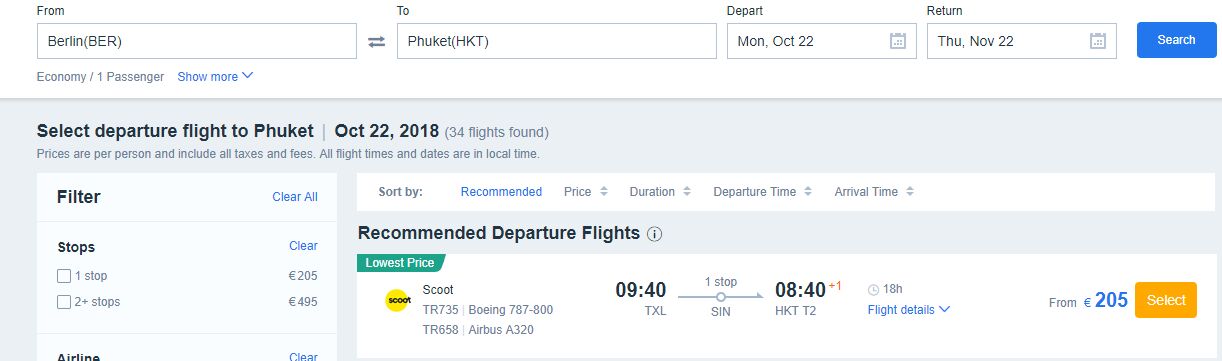Open the Return date calendar icon
Image resolution: width=1222 pixels, height=361 pixels.
(1098, 41)
